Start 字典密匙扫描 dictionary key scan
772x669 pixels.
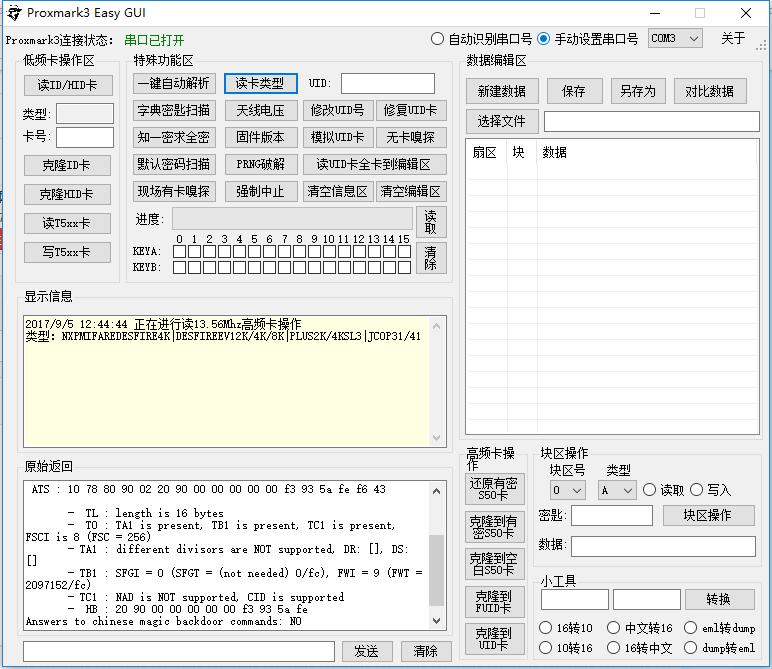(174, 110)
